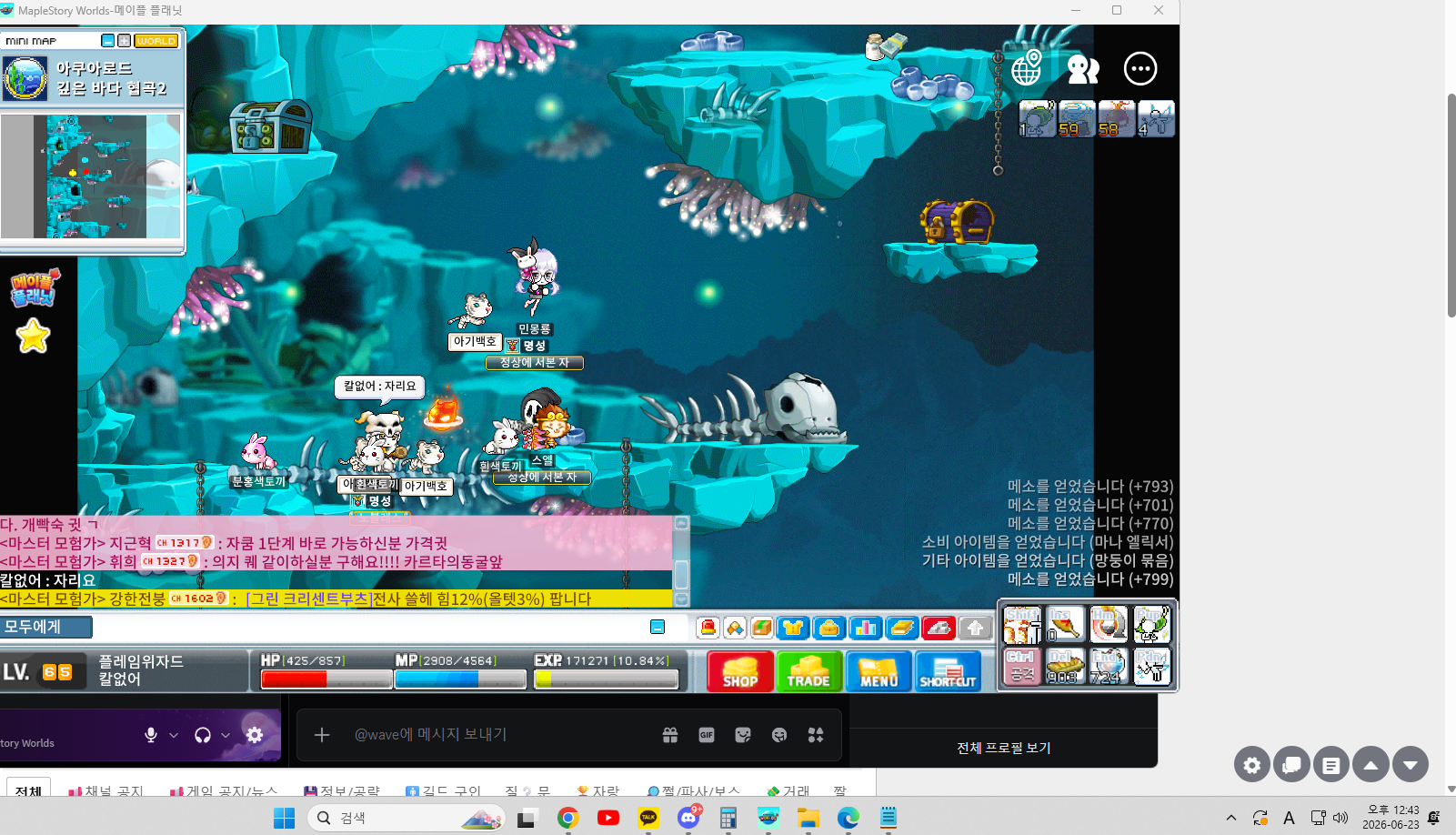Screen dimensions: 1456x835
Task: Open the orange and blue diamonds icon
Action: (735, 628)
